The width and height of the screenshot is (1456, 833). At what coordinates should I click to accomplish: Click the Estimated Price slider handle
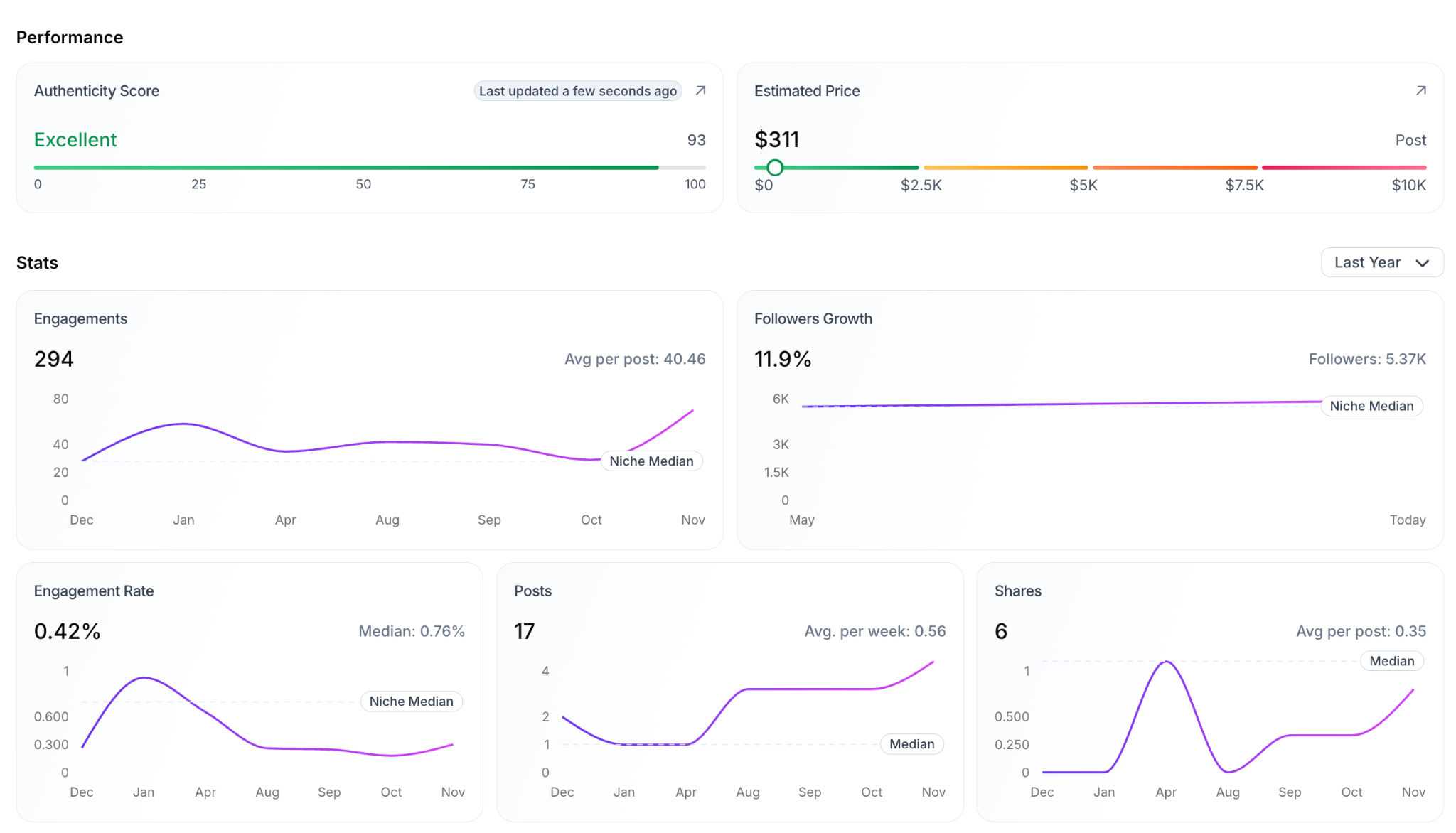point(775,168)
